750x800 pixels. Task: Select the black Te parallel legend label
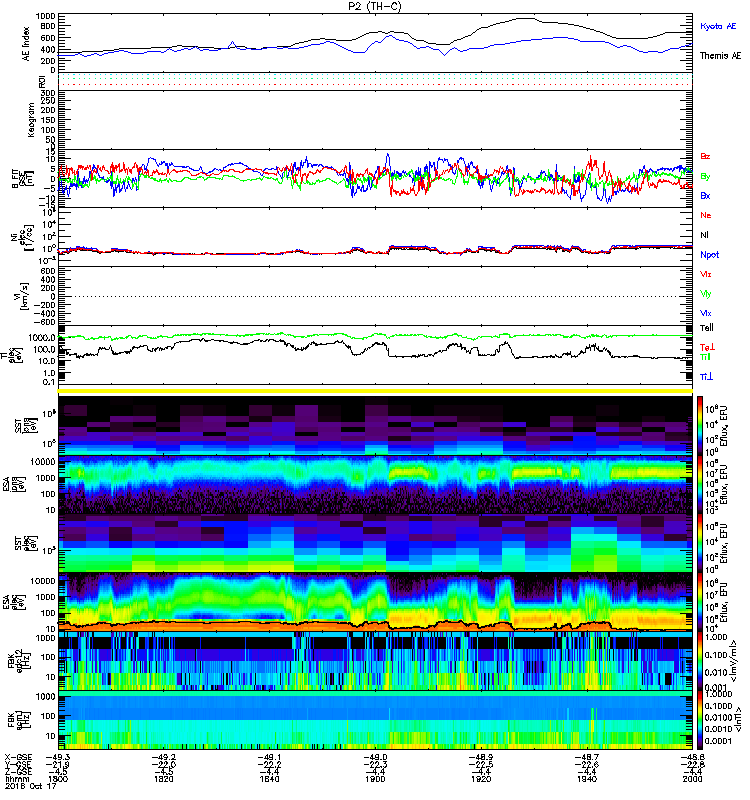click(707, 328)
